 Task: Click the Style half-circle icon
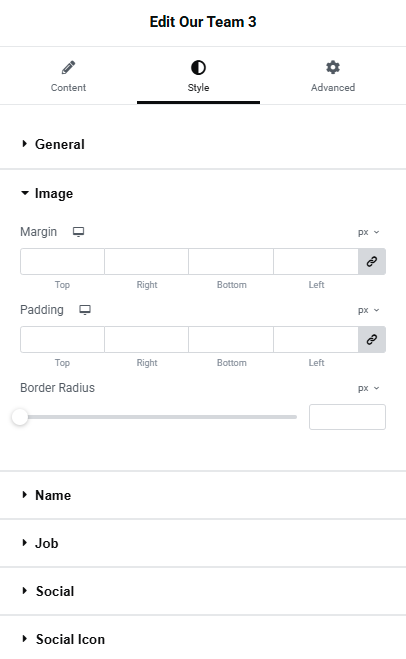coord(198,67)
